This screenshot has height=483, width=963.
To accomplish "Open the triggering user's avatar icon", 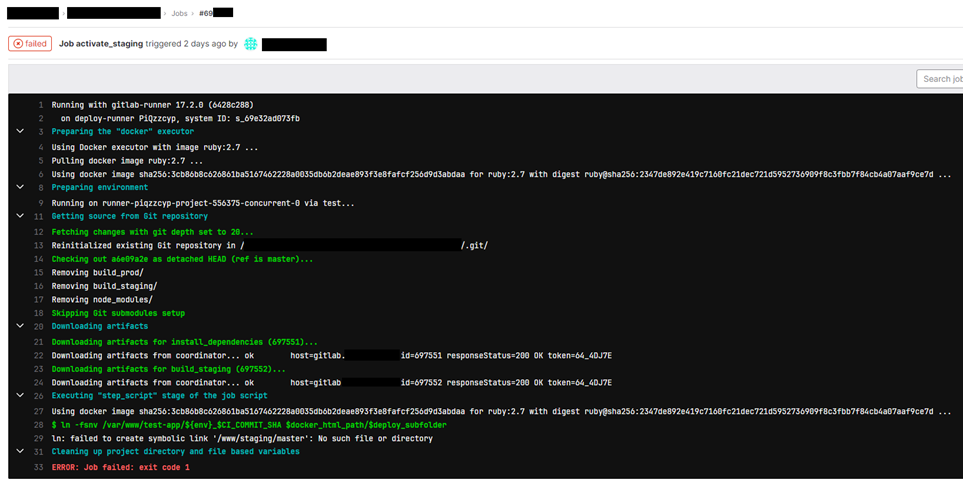I will [251, 44].
